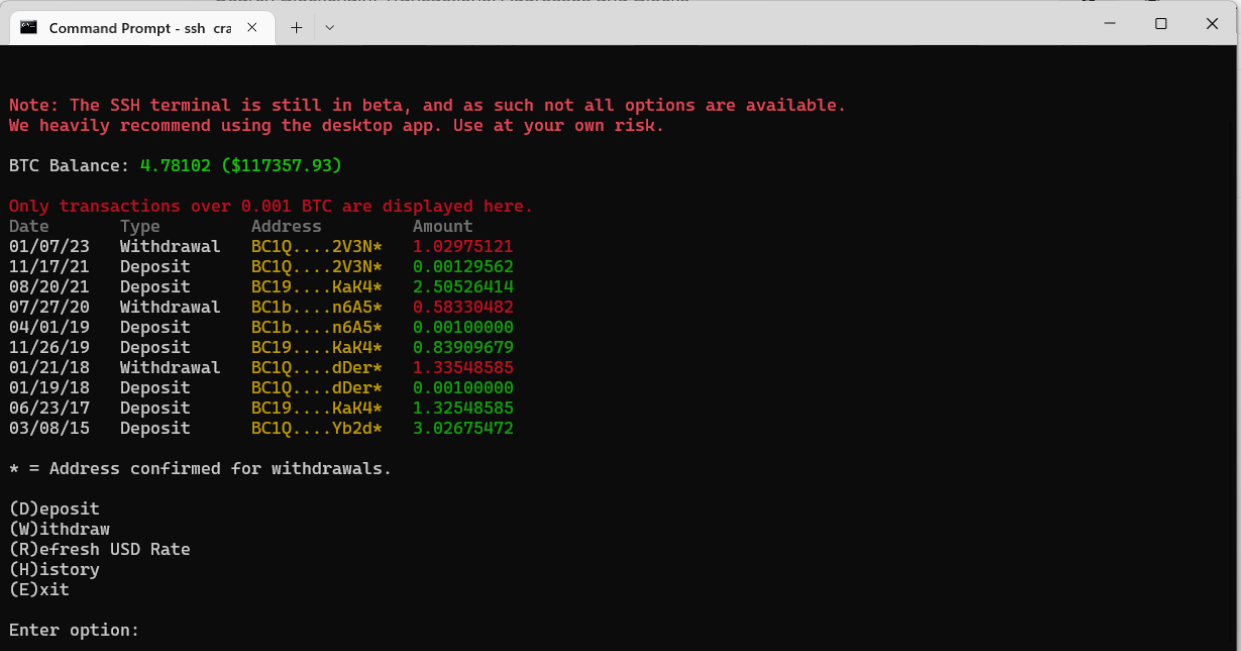Click the (D)eposit menu option

point(54,509)
